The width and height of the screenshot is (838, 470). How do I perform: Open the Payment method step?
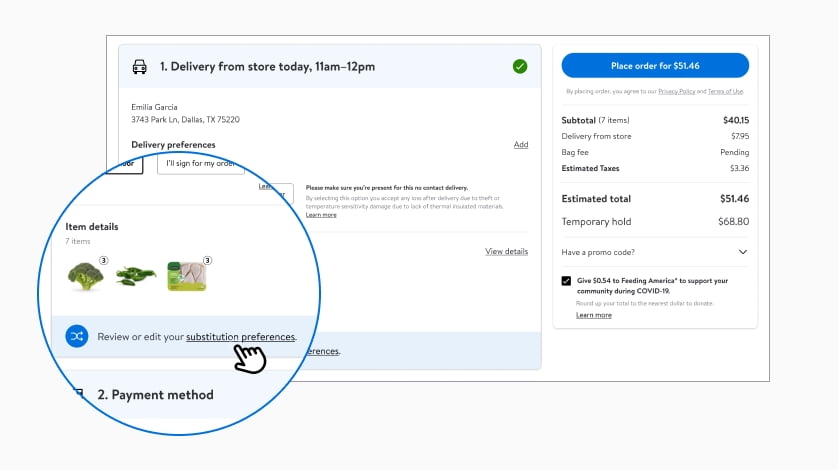[155, 395]
